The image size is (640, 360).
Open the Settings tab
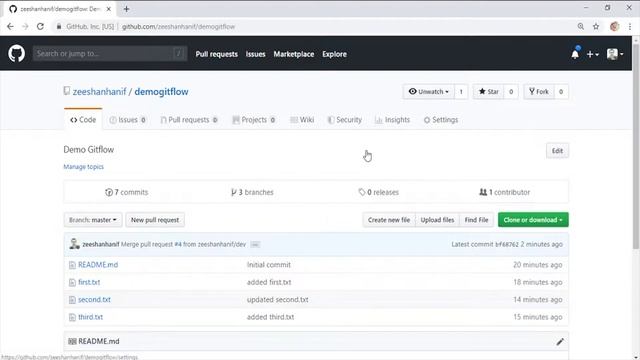(x=441, y=120)
